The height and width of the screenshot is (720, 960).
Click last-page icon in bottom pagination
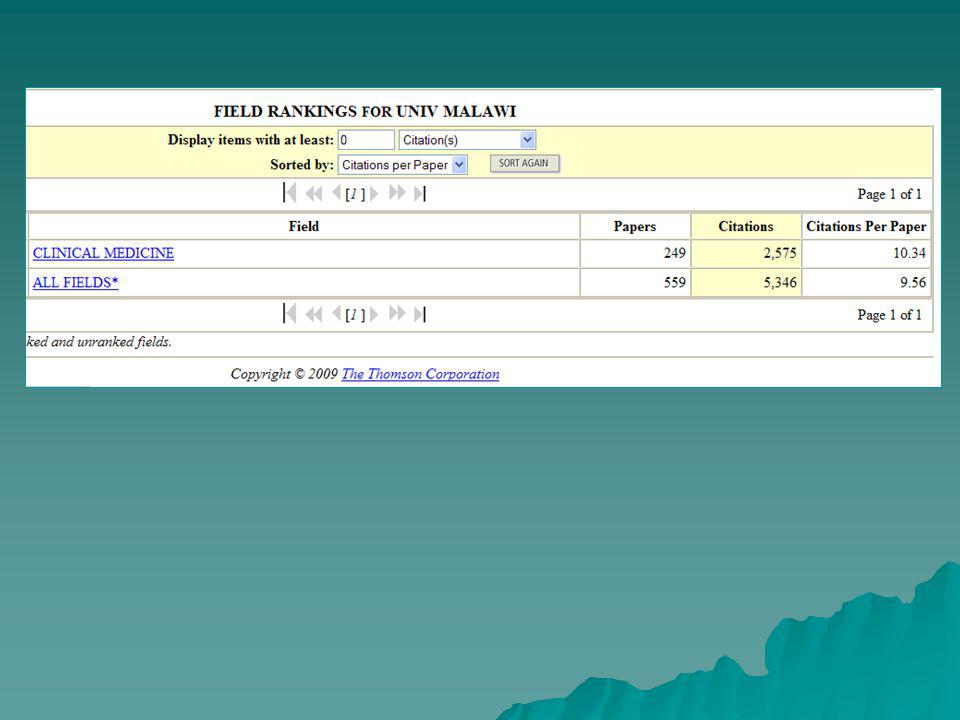[420, 314]
